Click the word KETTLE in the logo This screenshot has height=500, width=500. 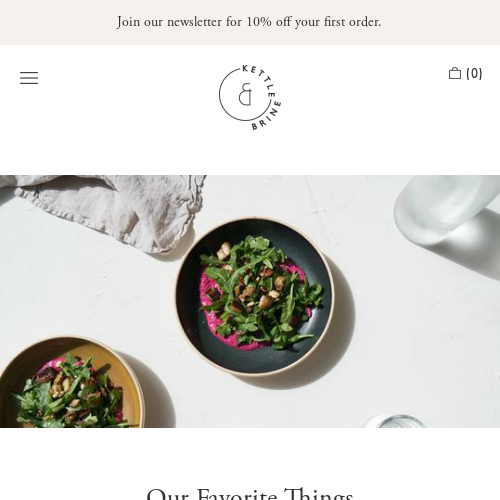pos(261,80)
